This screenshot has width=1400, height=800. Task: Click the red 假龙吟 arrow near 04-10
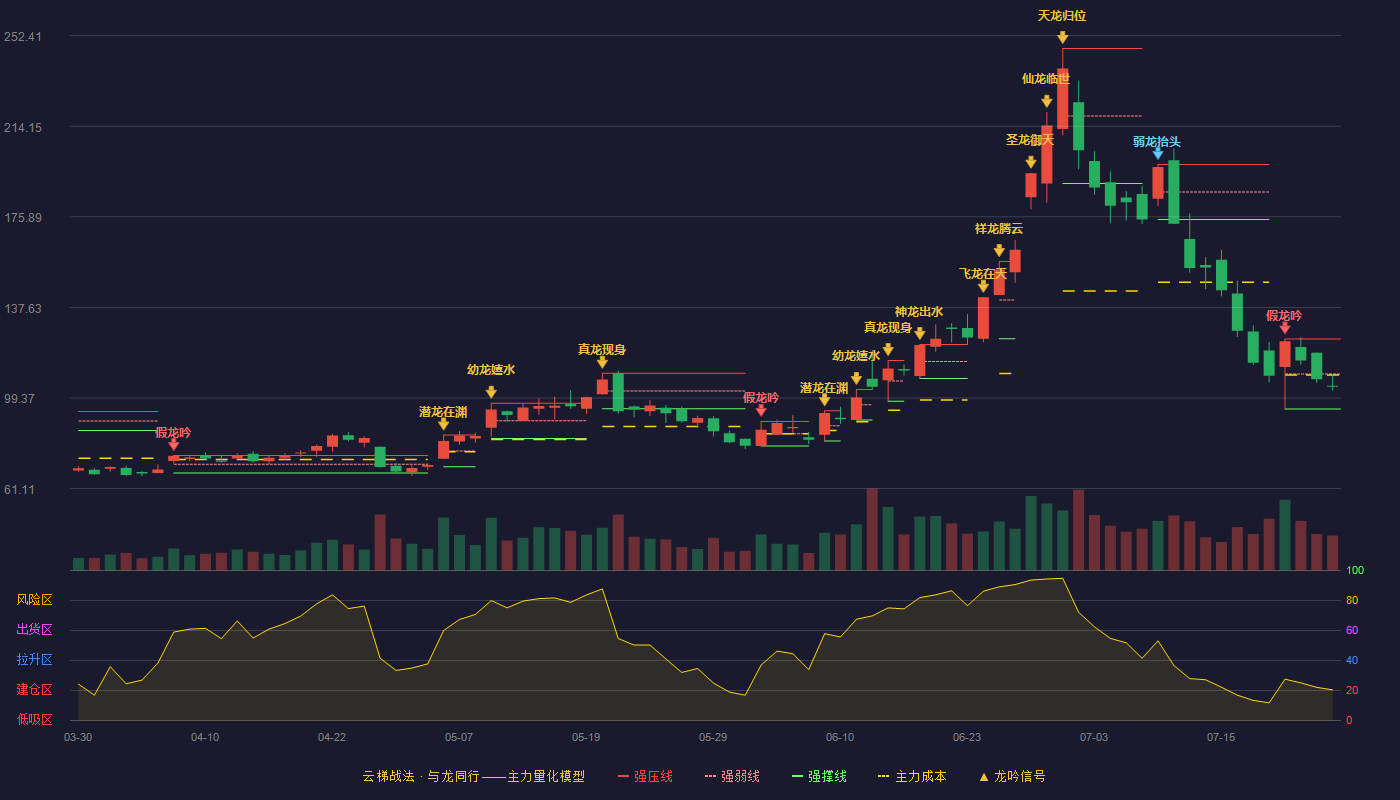[x=173, y=445]
